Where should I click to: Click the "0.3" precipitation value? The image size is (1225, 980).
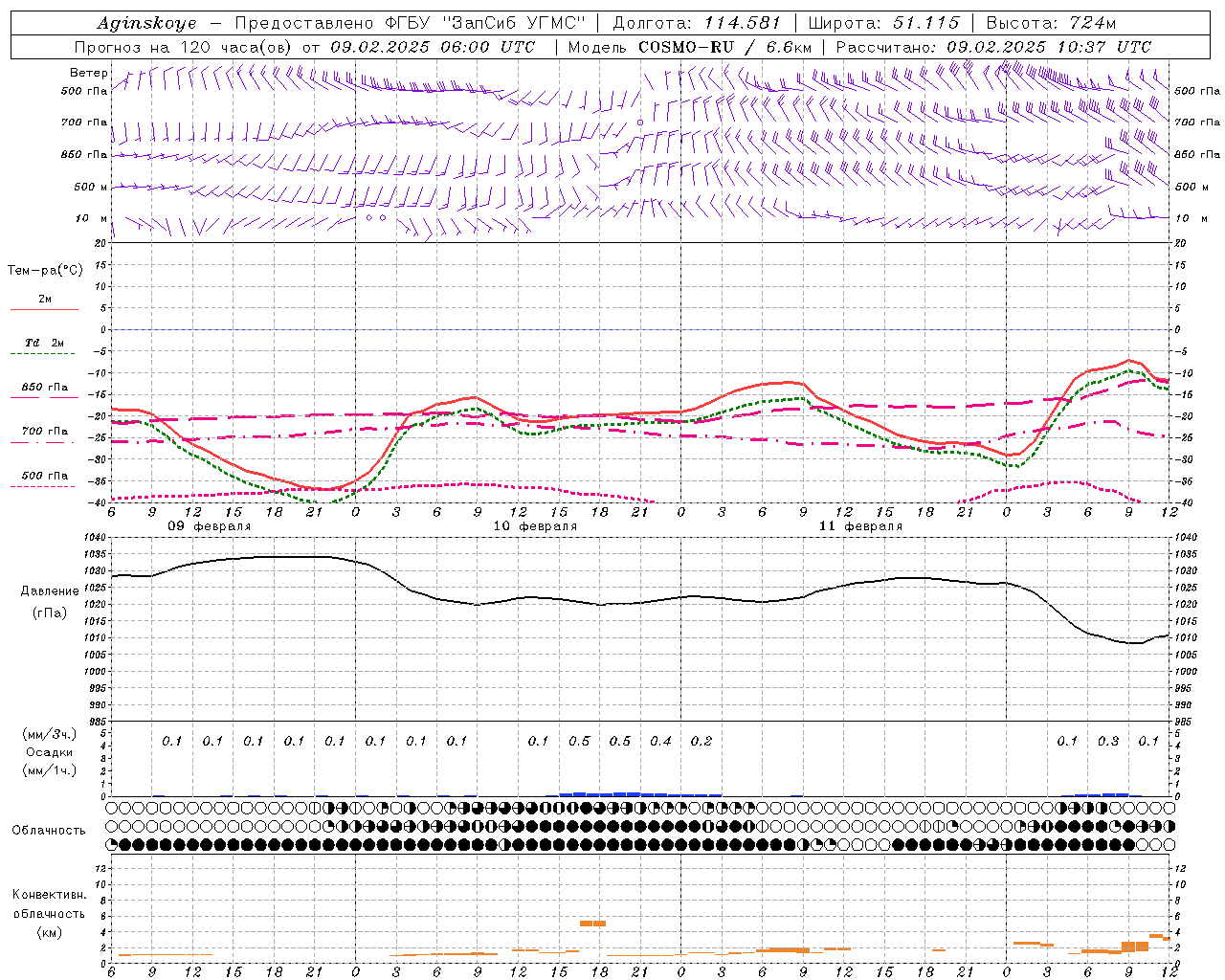[x=1108, y=742]
